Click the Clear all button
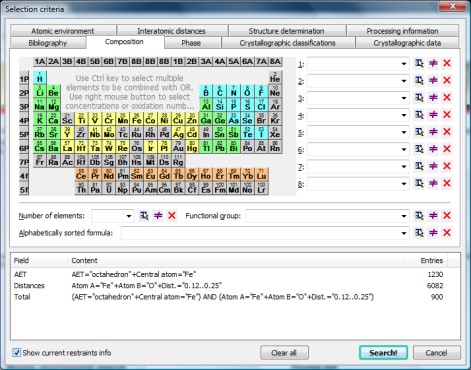The width and height of the screenshot is (471, 370). pos(284,353)
